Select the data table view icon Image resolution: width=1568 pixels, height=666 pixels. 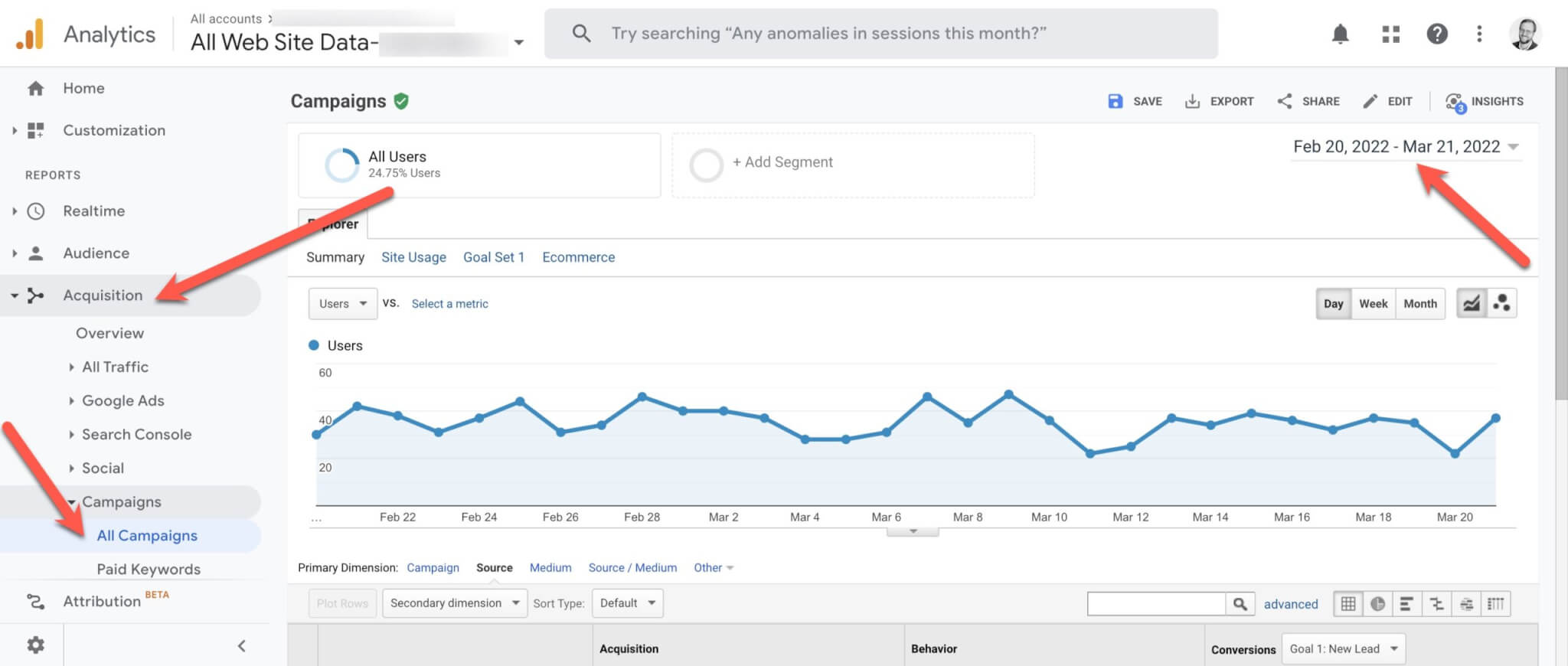click(x=1348, y=604)
